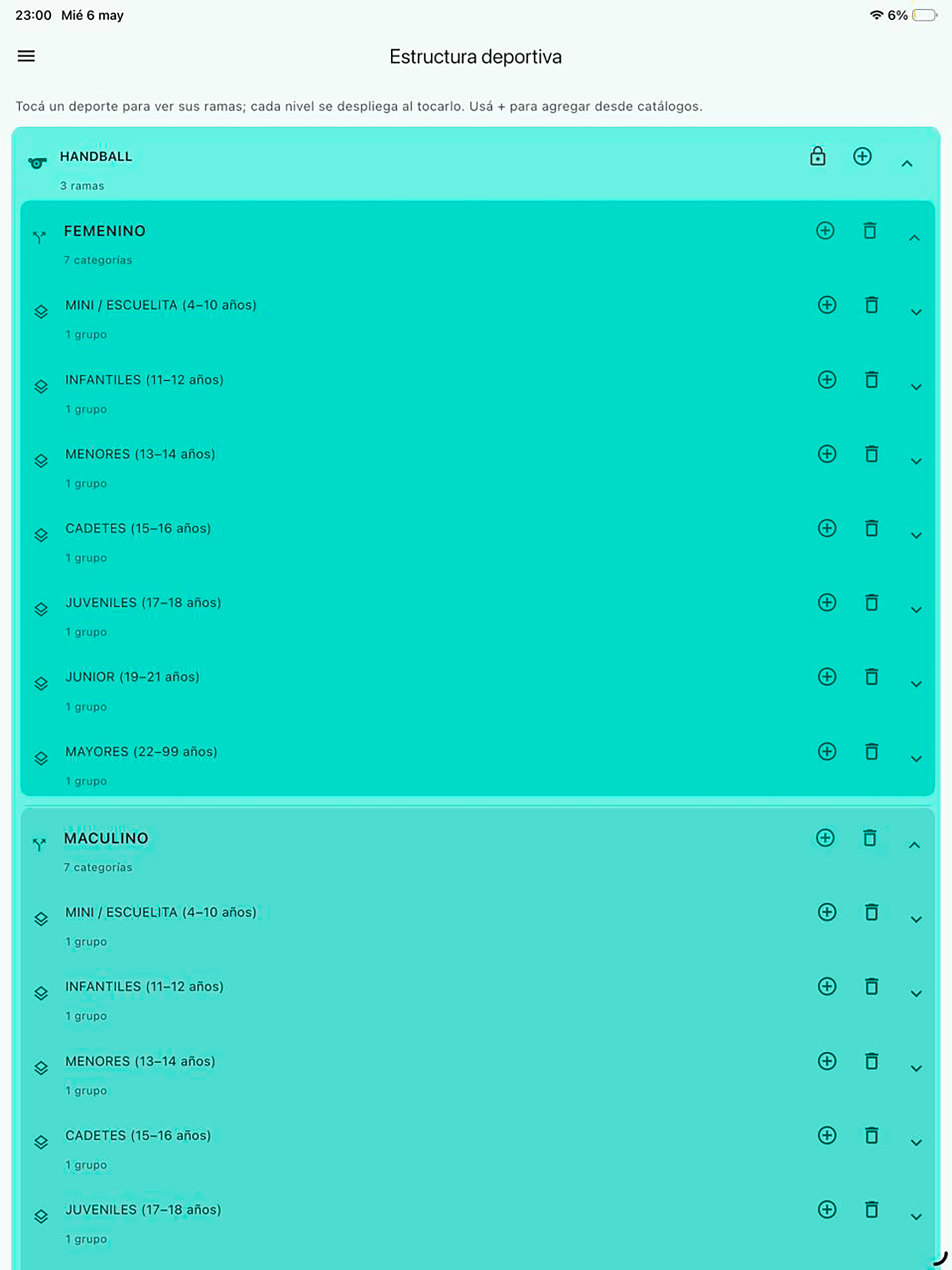Add group to MACULINO INFANTILES
This screenshot has height=1270, width=952.
tap(827, 986)
